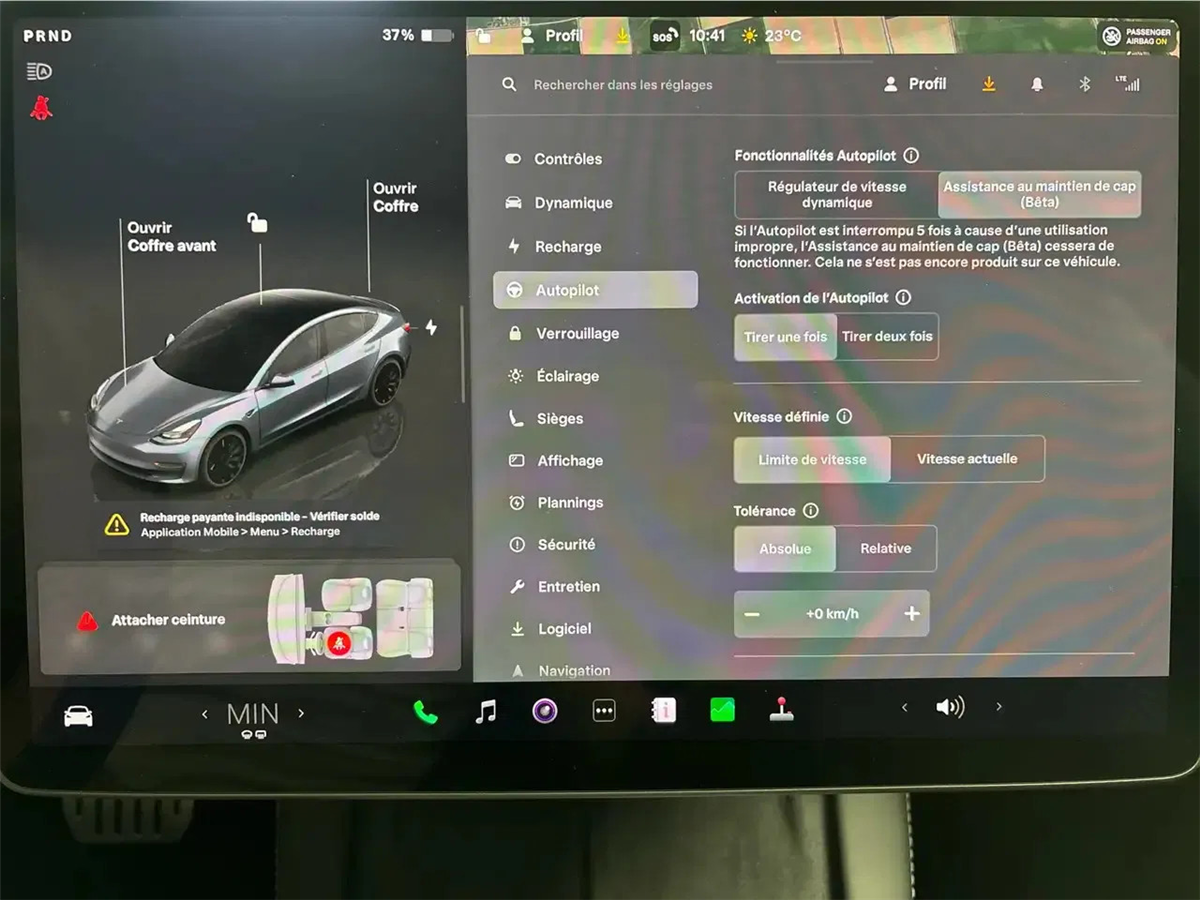Open the green Phone app
Image resolution: width=1200 pixels, height=900 pixels.
tap(426, 711)
